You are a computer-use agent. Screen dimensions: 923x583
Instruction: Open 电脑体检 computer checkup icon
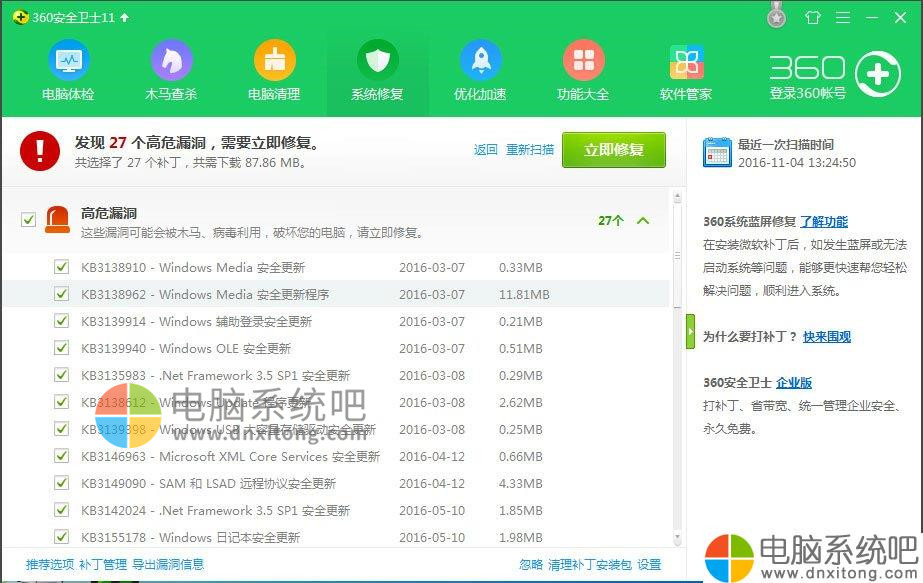pyautogui.click(x=68, y=60)
